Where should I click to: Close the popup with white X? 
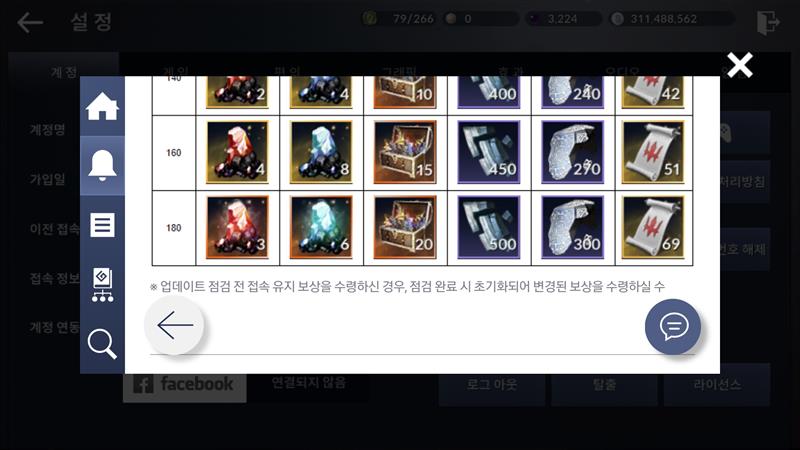point(740,65)
